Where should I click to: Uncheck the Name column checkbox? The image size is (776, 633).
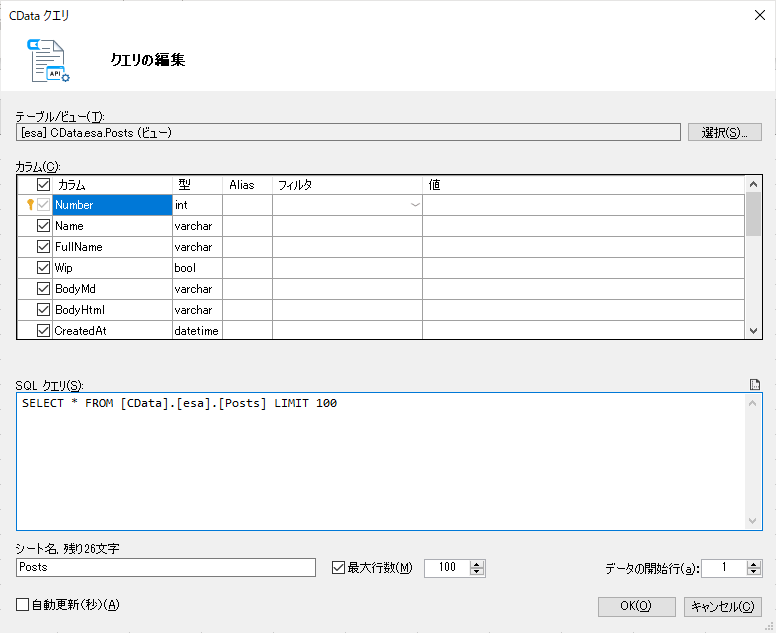click(x=43, y=226)
